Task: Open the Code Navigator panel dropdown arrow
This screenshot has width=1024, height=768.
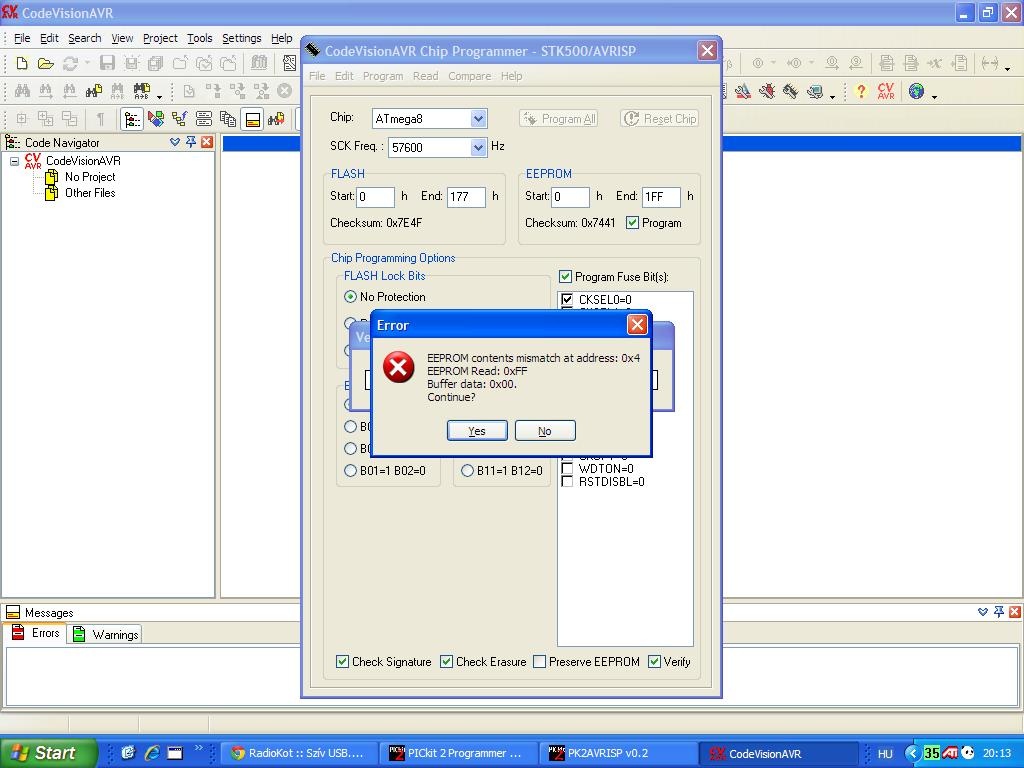Action: 174,142
